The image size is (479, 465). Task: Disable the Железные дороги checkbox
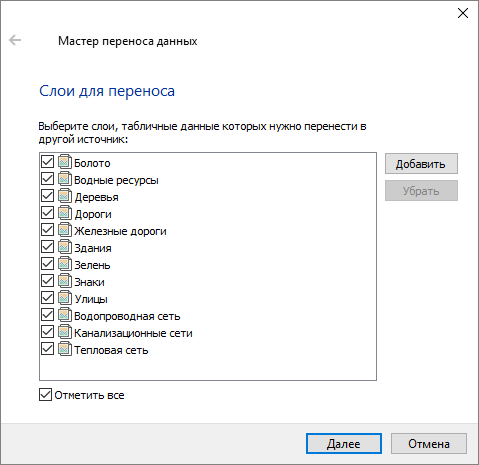(47, 230)
